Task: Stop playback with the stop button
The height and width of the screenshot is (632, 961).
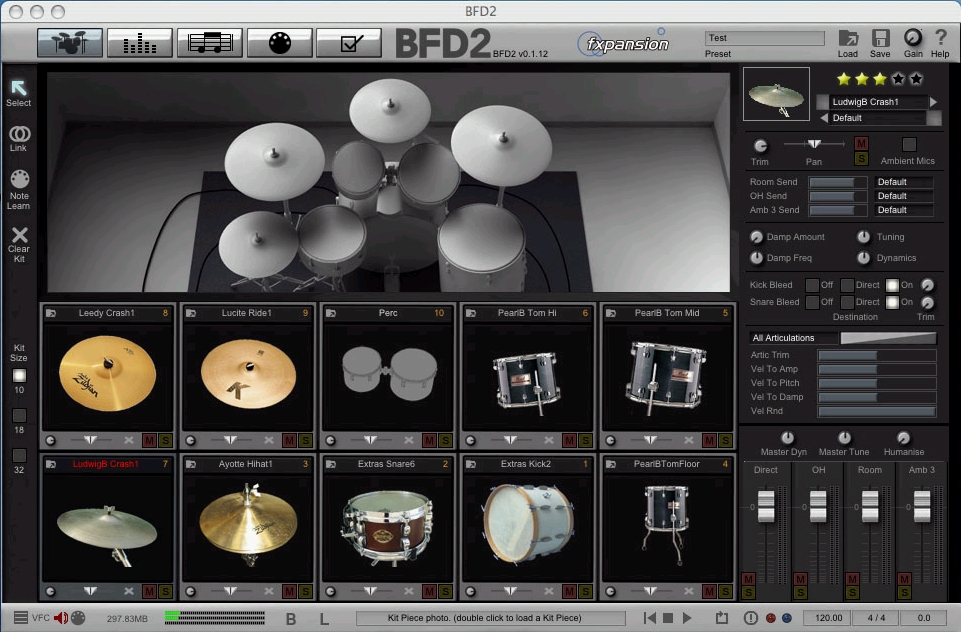Action: (669, 618)
